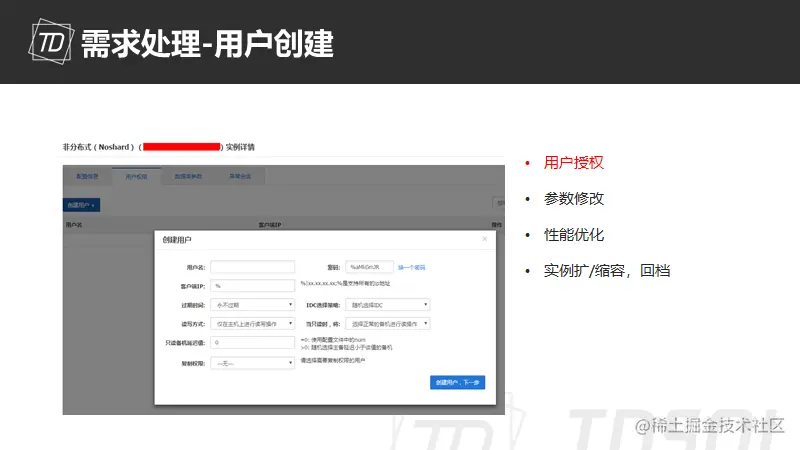Click the dark blue 创建用户 button behind the dialog
Viewport: 800px width, 450px height.
(x=82, y=205)
